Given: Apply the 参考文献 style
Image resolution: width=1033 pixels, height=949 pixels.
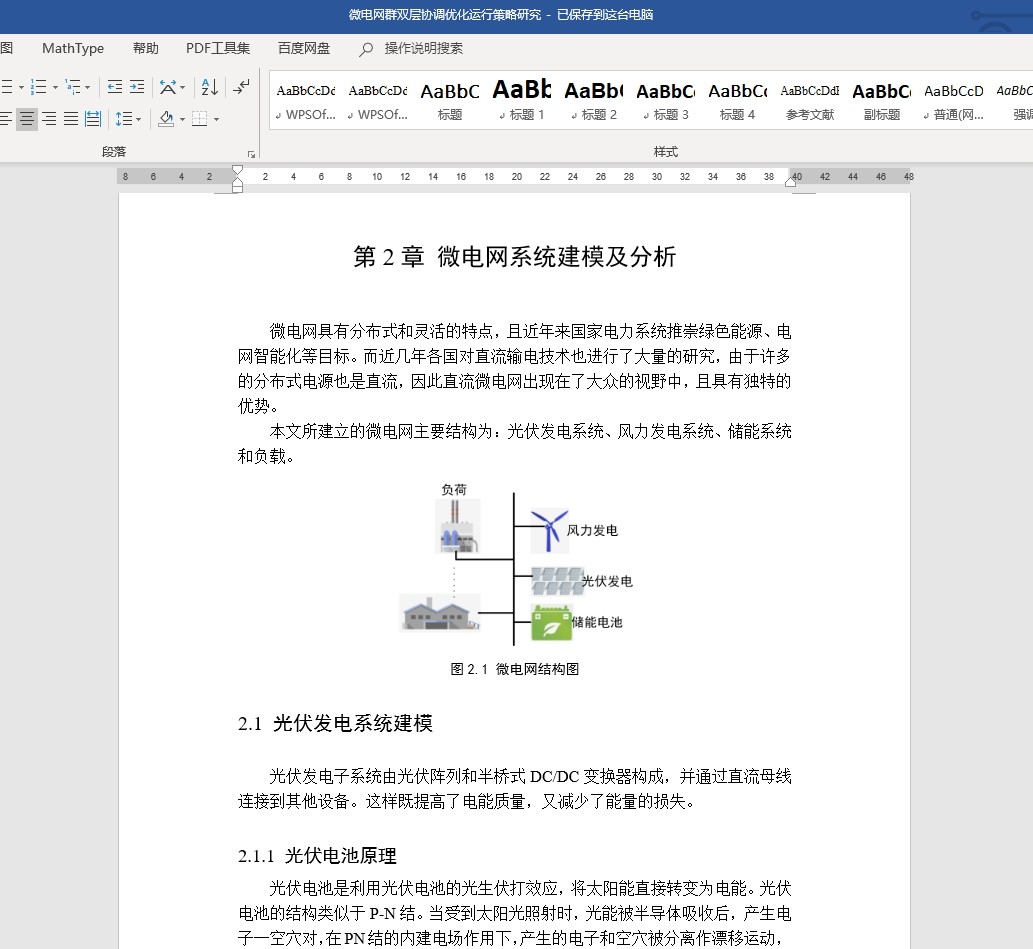Looking at the screenshot, I should 810,101.
